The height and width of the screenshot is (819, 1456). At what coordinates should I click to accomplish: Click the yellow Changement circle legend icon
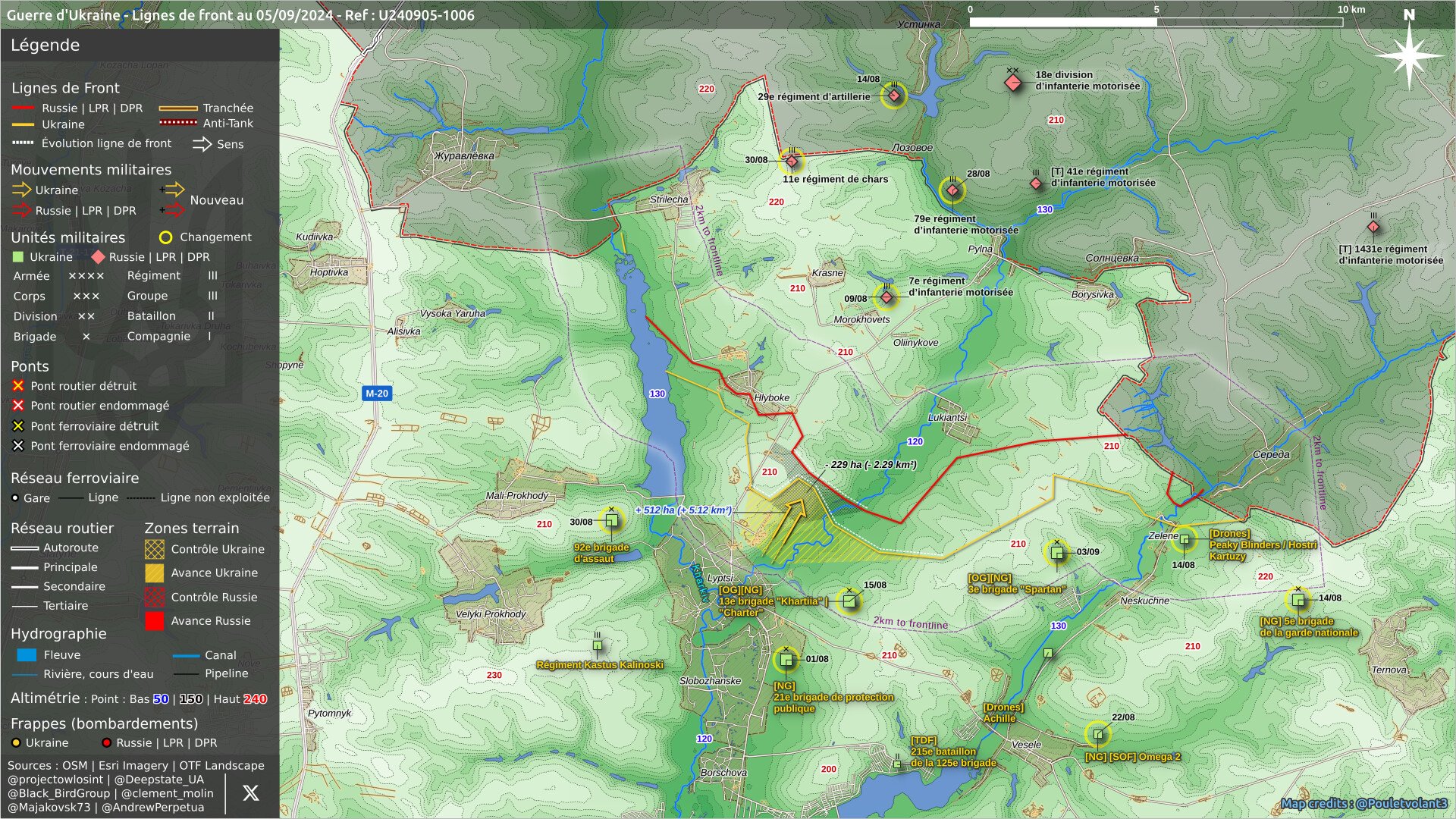(165, 237)
